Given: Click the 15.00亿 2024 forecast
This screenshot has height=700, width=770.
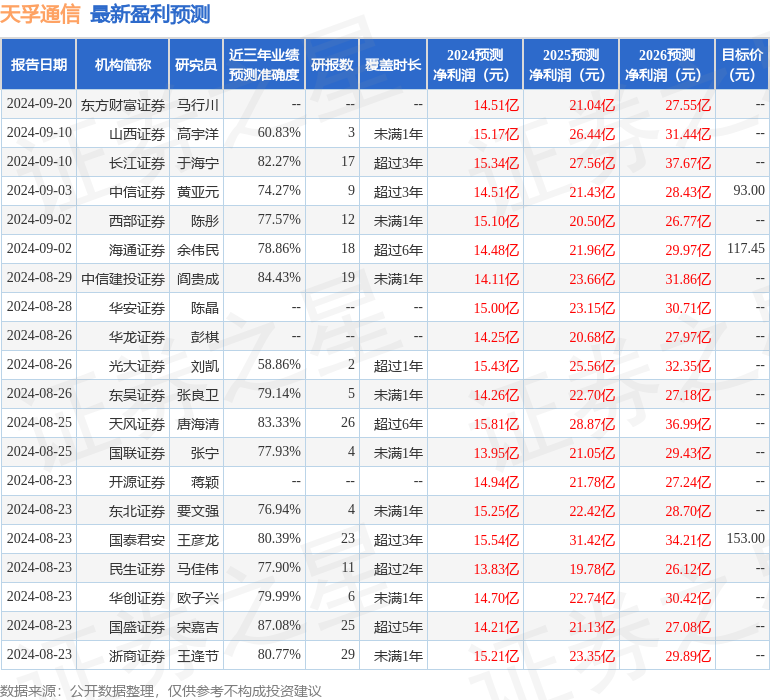Looking at the screenshot, I should point(496,308).
